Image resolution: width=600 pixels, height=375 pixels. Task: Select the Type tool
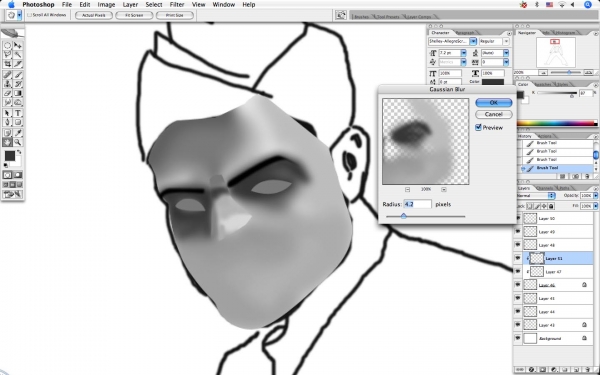[x=18, y=113]
